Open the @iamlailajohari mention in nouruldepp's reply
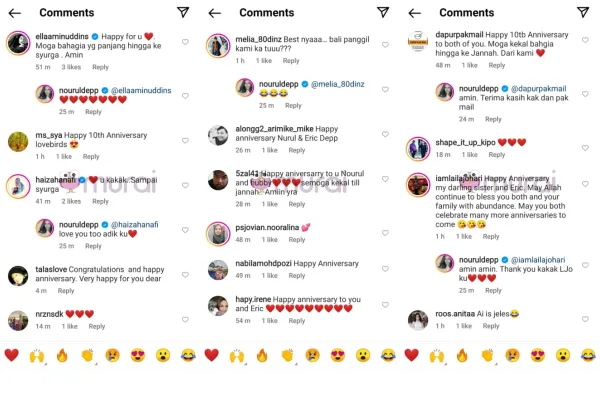 tap(538, 260)
